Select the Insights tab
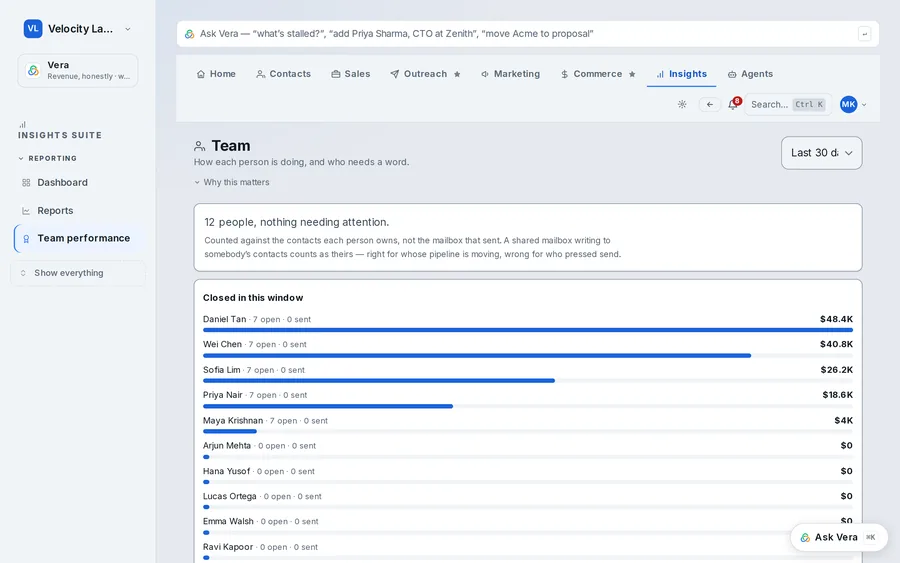Image resolution: width=900 pixels, height=563 pixels. coord(681,74)
